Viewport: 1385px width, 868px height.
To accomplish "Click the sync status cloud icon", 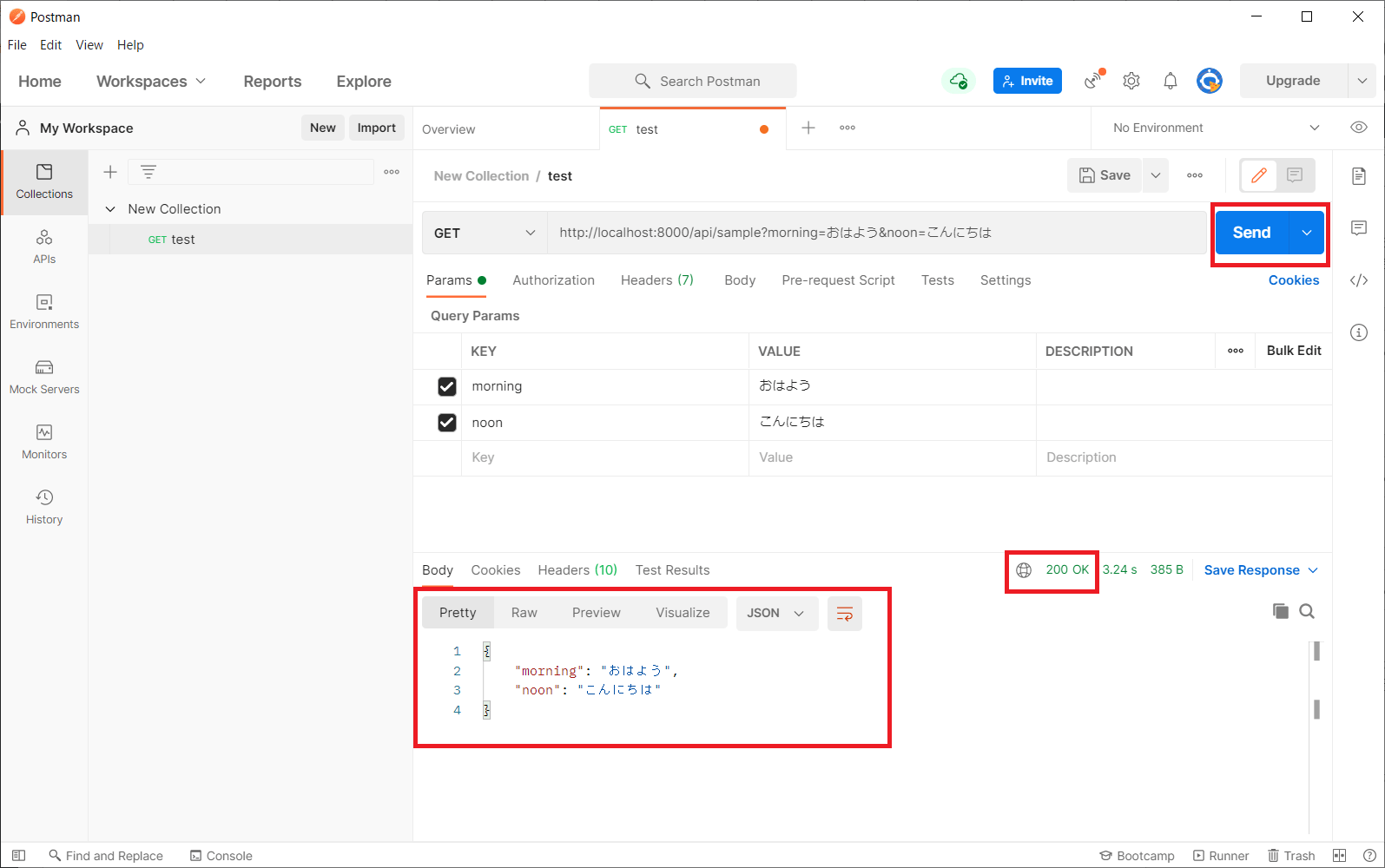I will pos(958,81).
